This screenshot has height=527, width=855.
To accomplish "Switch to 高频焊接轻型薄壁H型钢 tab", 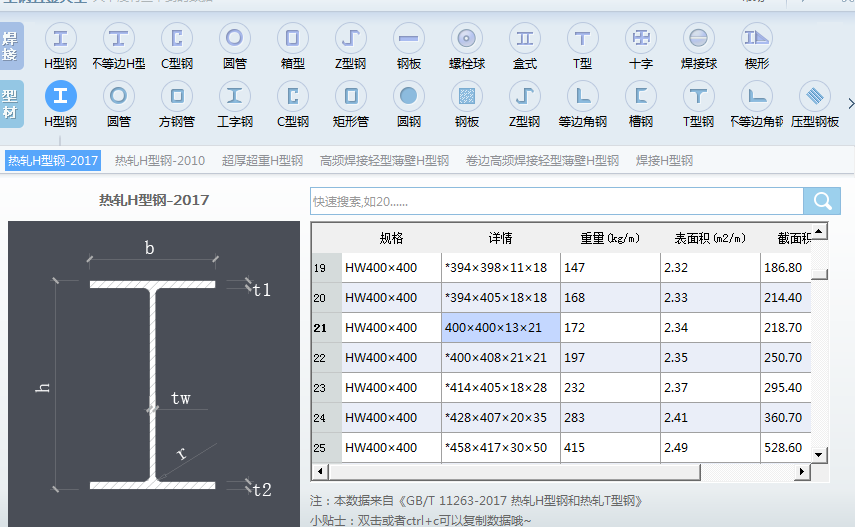I will [384, 161].
